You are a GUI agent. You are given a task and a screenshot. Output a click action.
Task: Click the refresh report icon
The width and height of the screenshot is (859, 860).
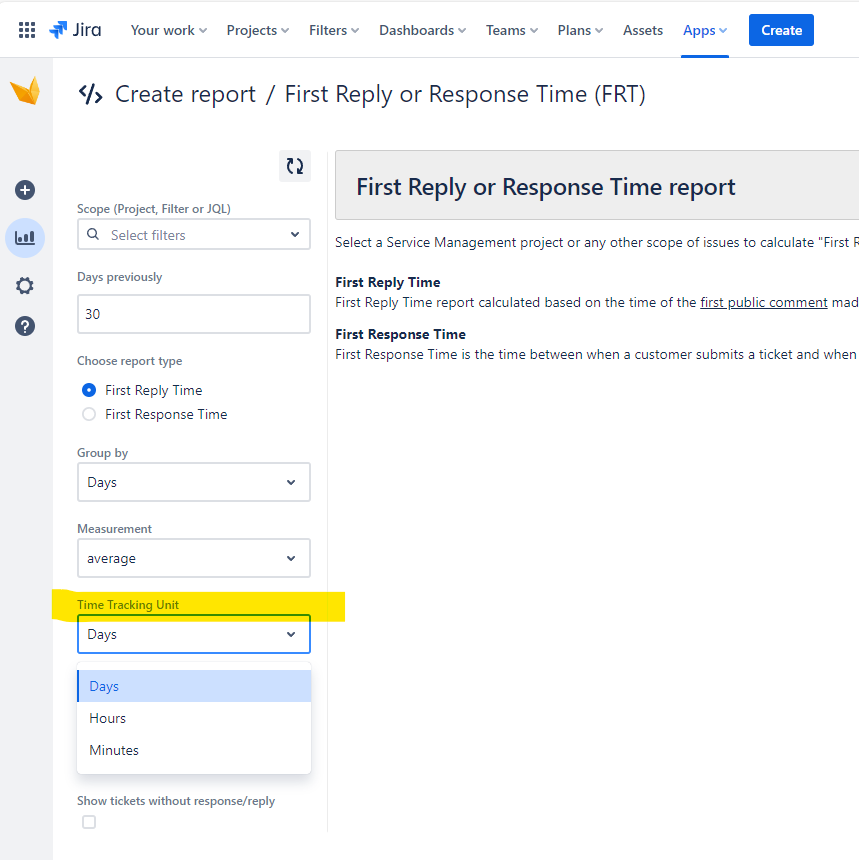click(294, 166)
